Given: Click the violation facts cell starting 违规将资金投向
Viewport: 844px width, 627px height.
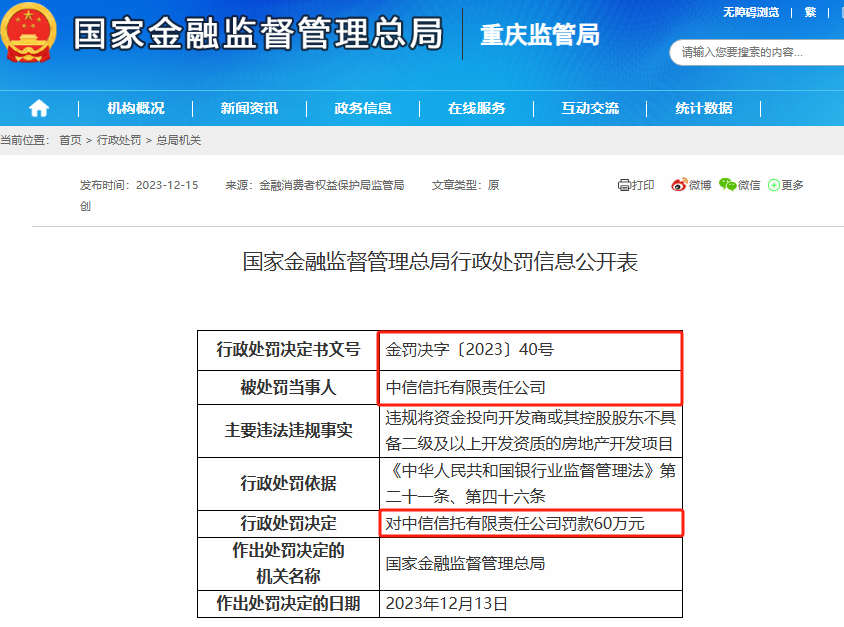Looking at the screenshot, I should pyautogui.click(x=530, y=431).
